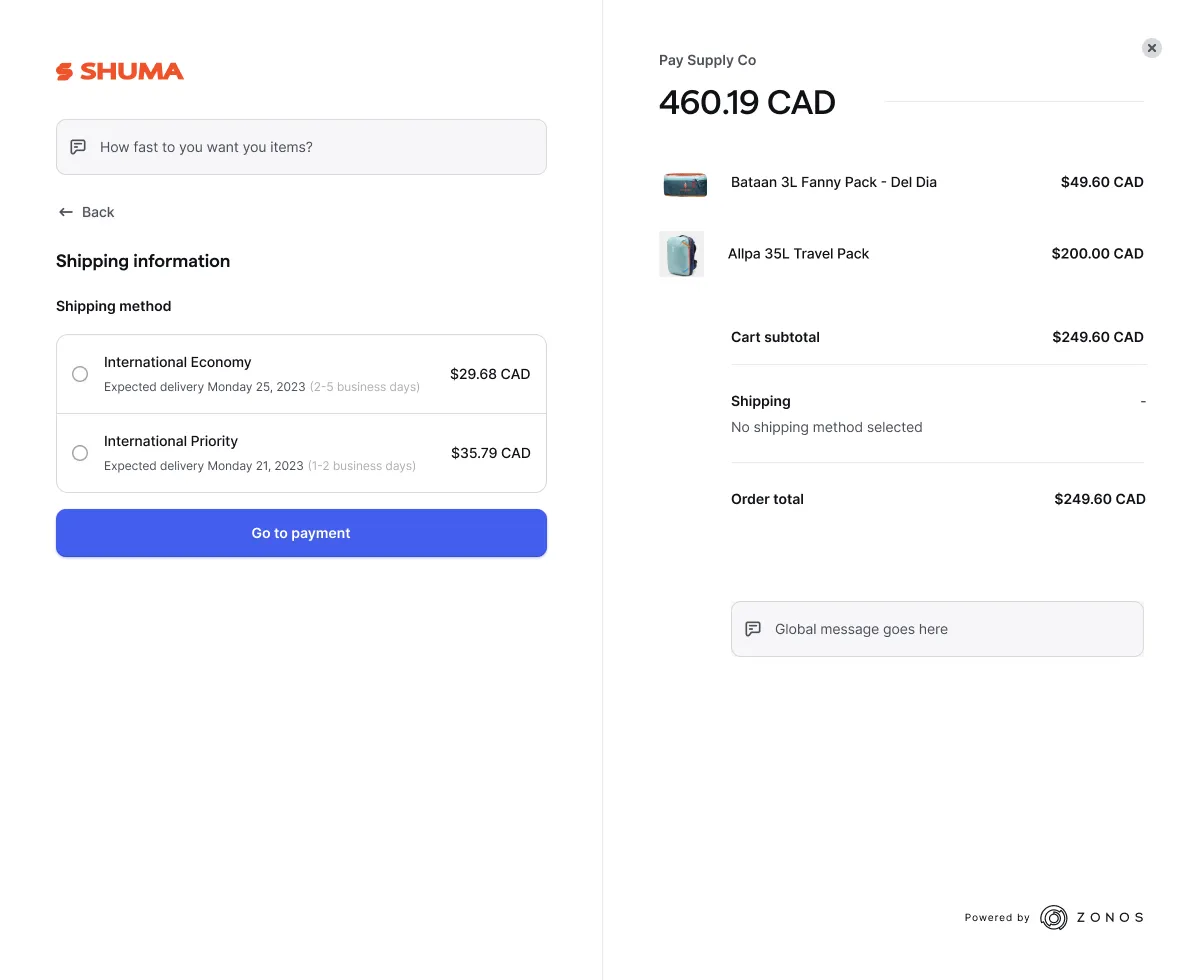The width and height of the screenshot is (1200, 980).
Task: Click the message icon beside shipping speed prompt
Action: 78,147
